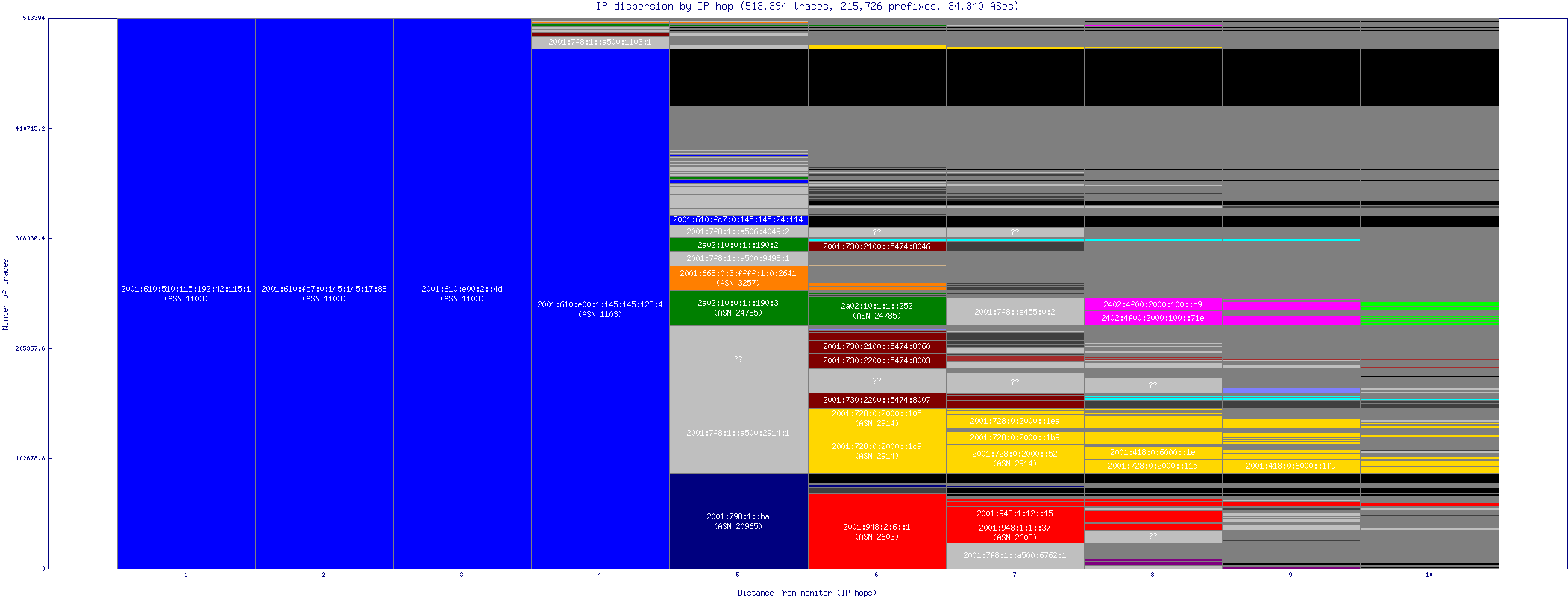This screenshot has height=597, width=1568.
Task: Select the gray 2001:7f8:1::a500:6762:1 block
Action: [x=1015, y=556]
